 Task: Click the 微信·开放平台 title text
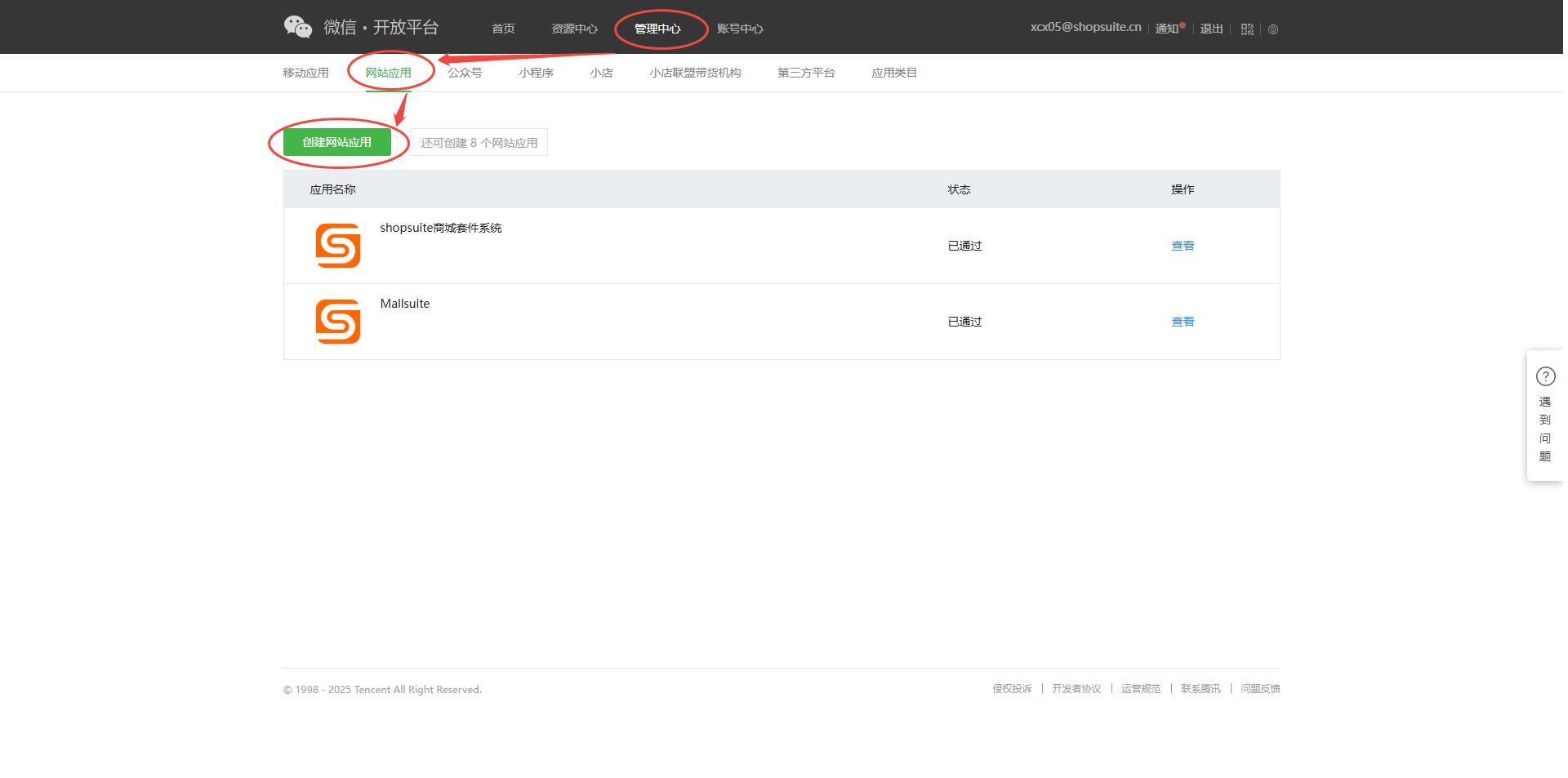[381, 27]
